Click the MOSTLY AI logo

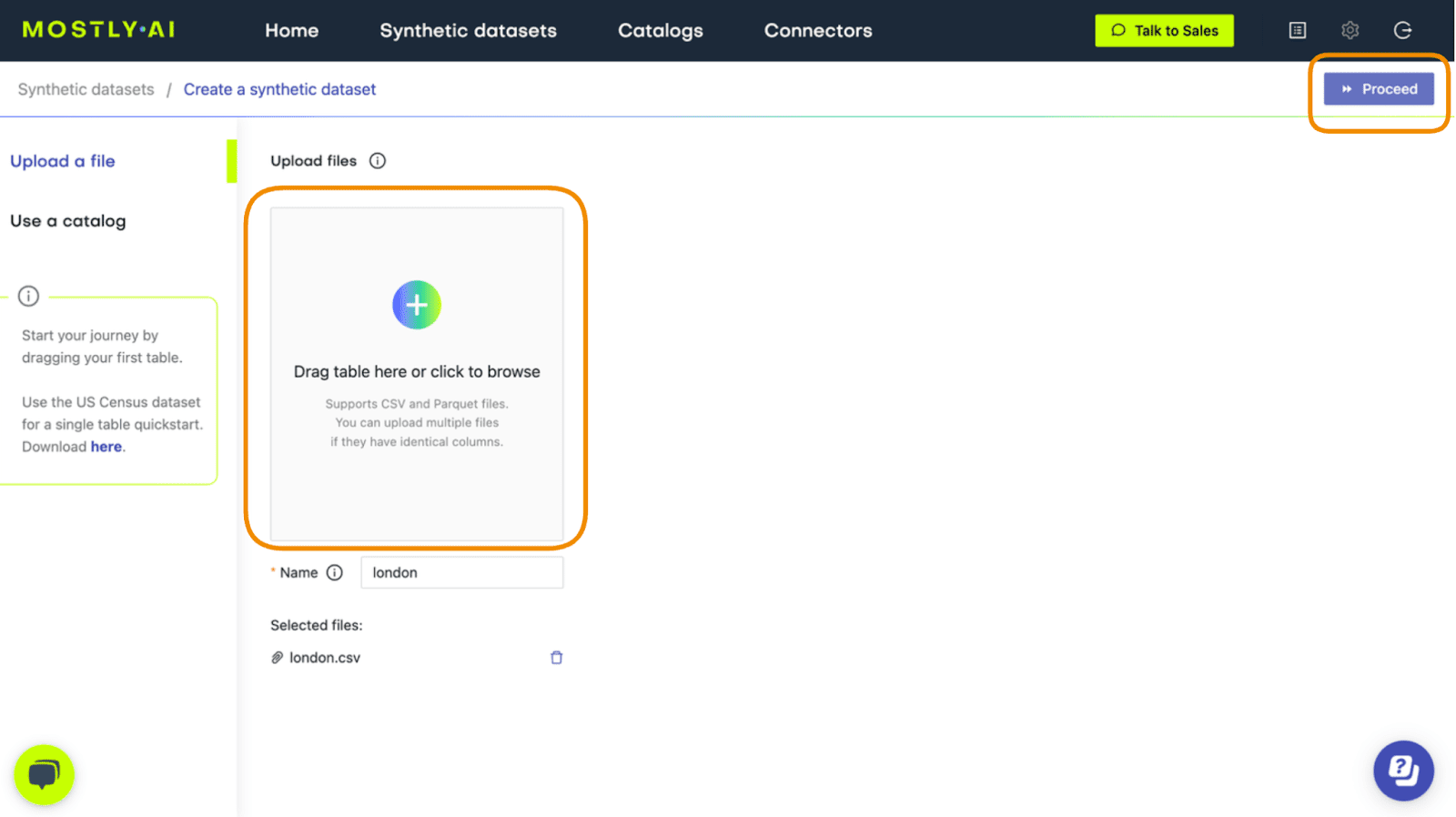tap(98, 30)
